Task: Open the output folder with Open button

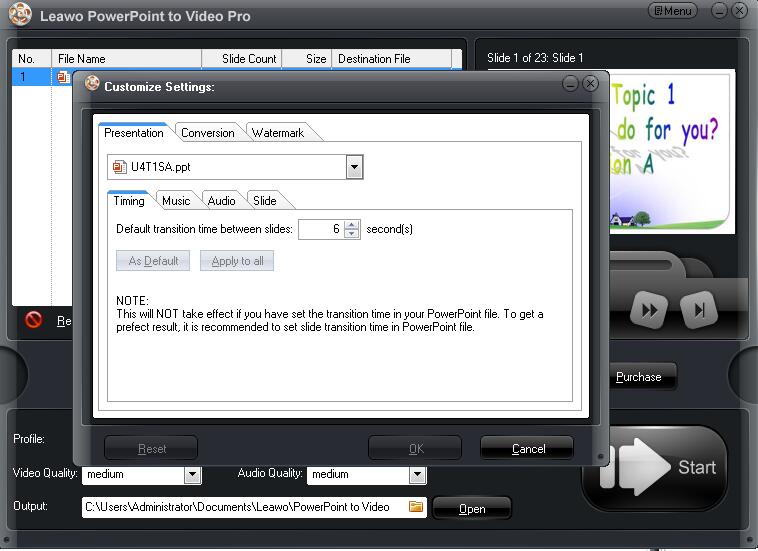Action: [472, 509]
